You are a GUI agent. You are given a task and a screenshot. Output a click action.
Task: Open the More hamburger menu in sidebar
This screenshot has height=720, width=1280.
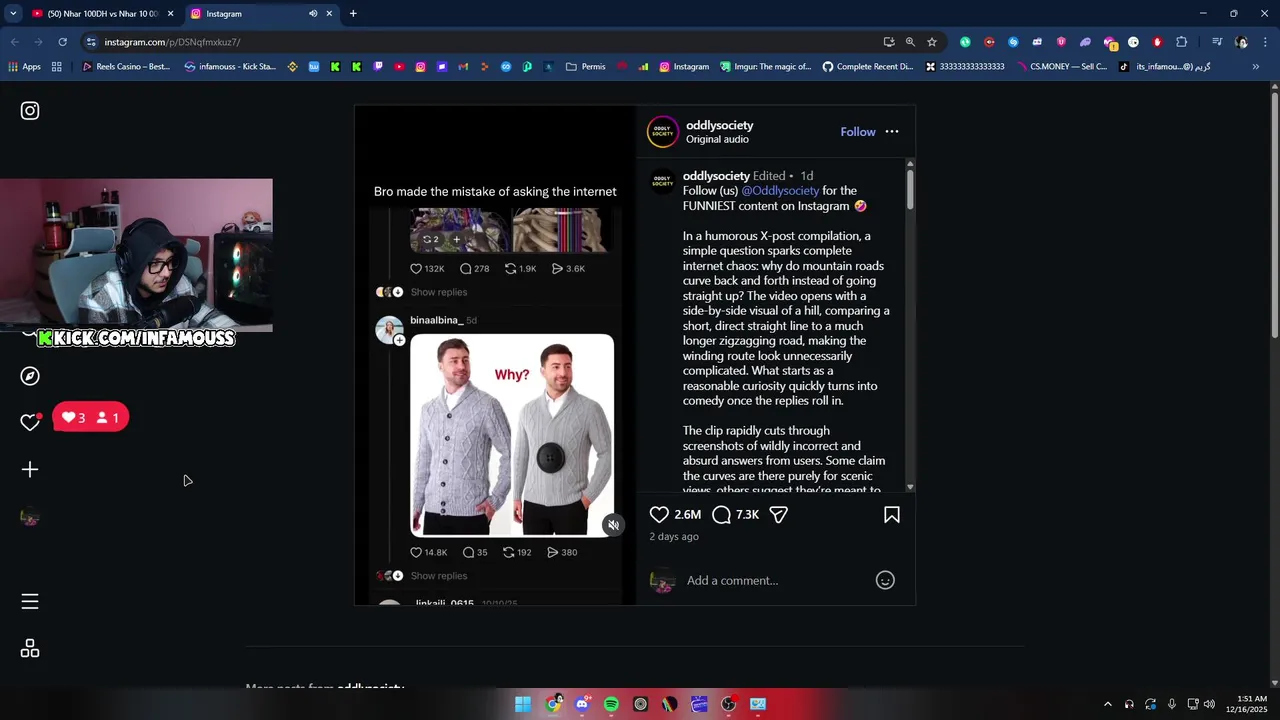pos(30,601)
